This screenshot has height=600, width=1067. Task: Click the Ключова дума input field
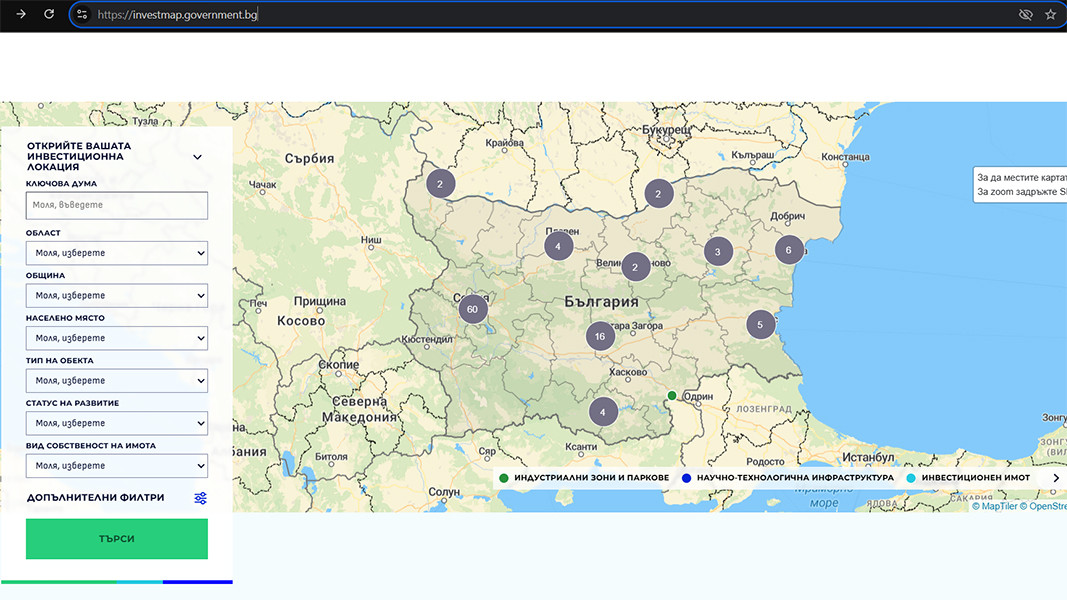(117, 205)
